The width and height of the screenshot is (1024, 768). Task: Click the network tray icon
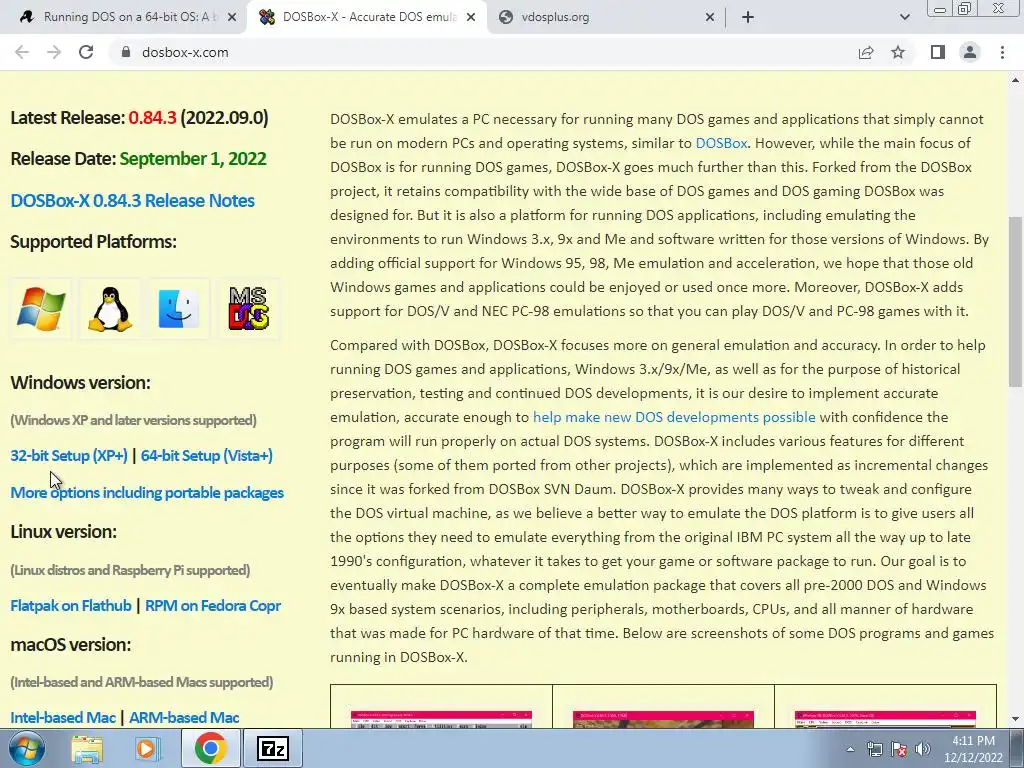tap(874, 749)
